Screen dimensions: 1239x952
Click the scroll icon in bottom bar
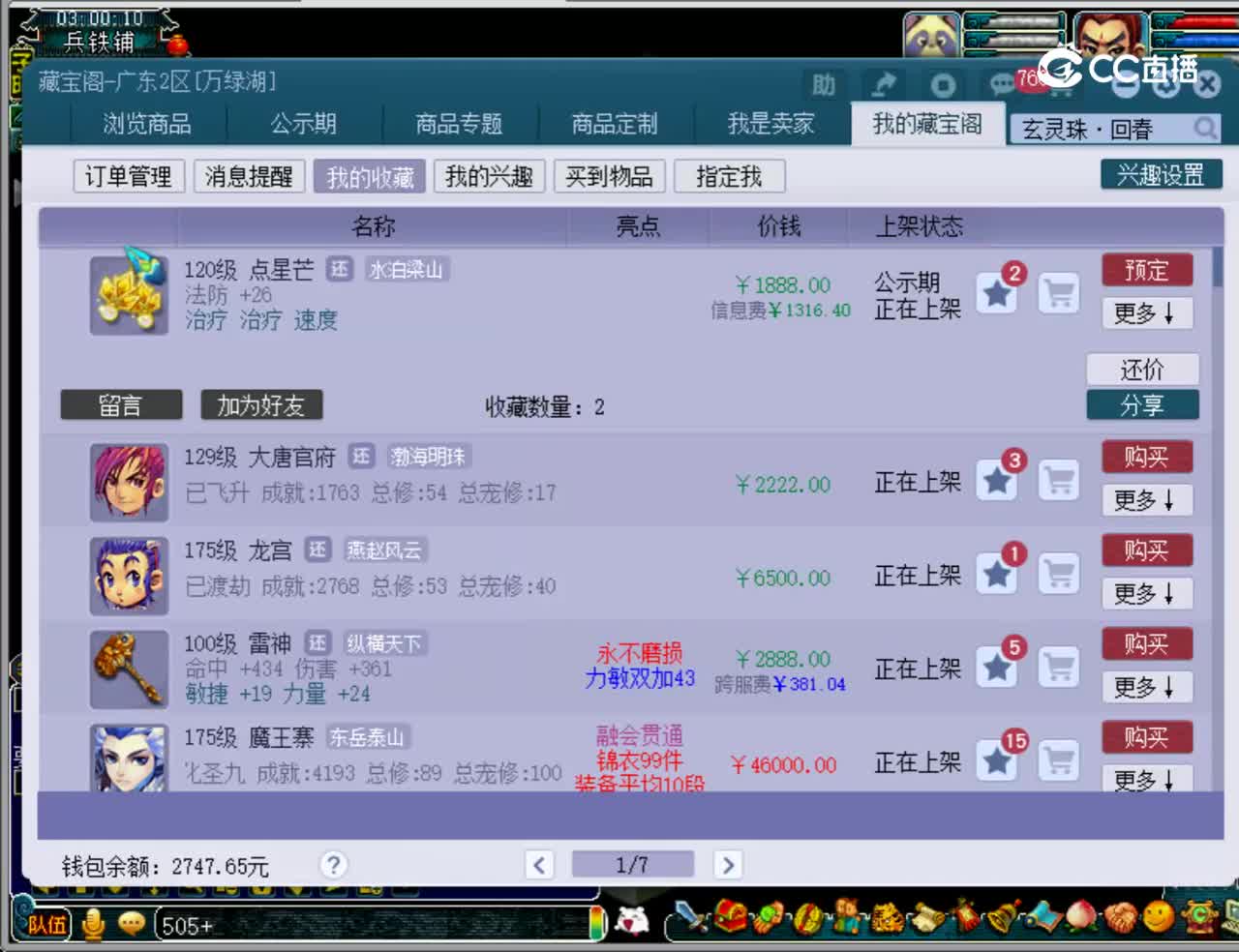927,916
